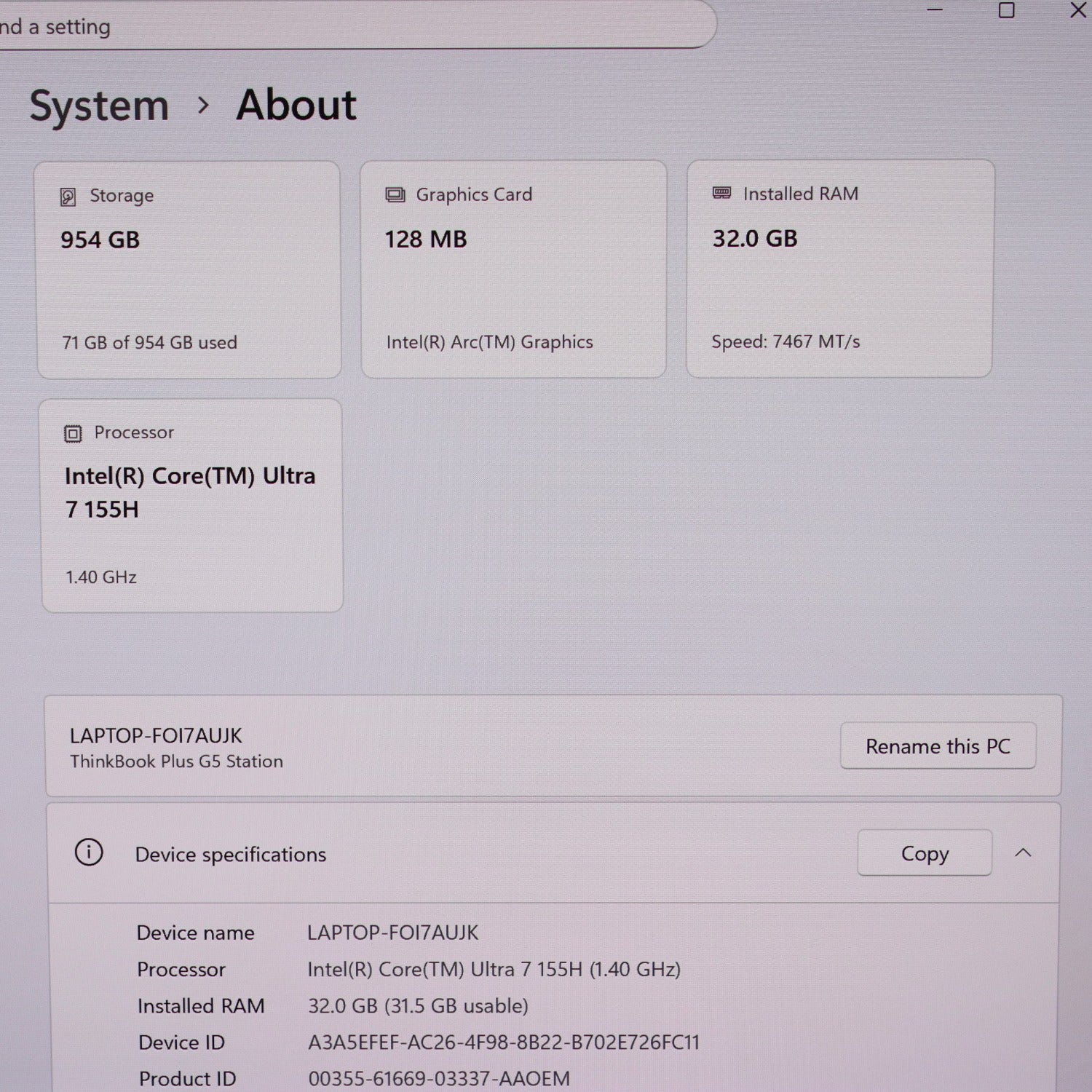1092x1092 pixels.
Task: Copy the device specifications
Action: coord(924,852)
